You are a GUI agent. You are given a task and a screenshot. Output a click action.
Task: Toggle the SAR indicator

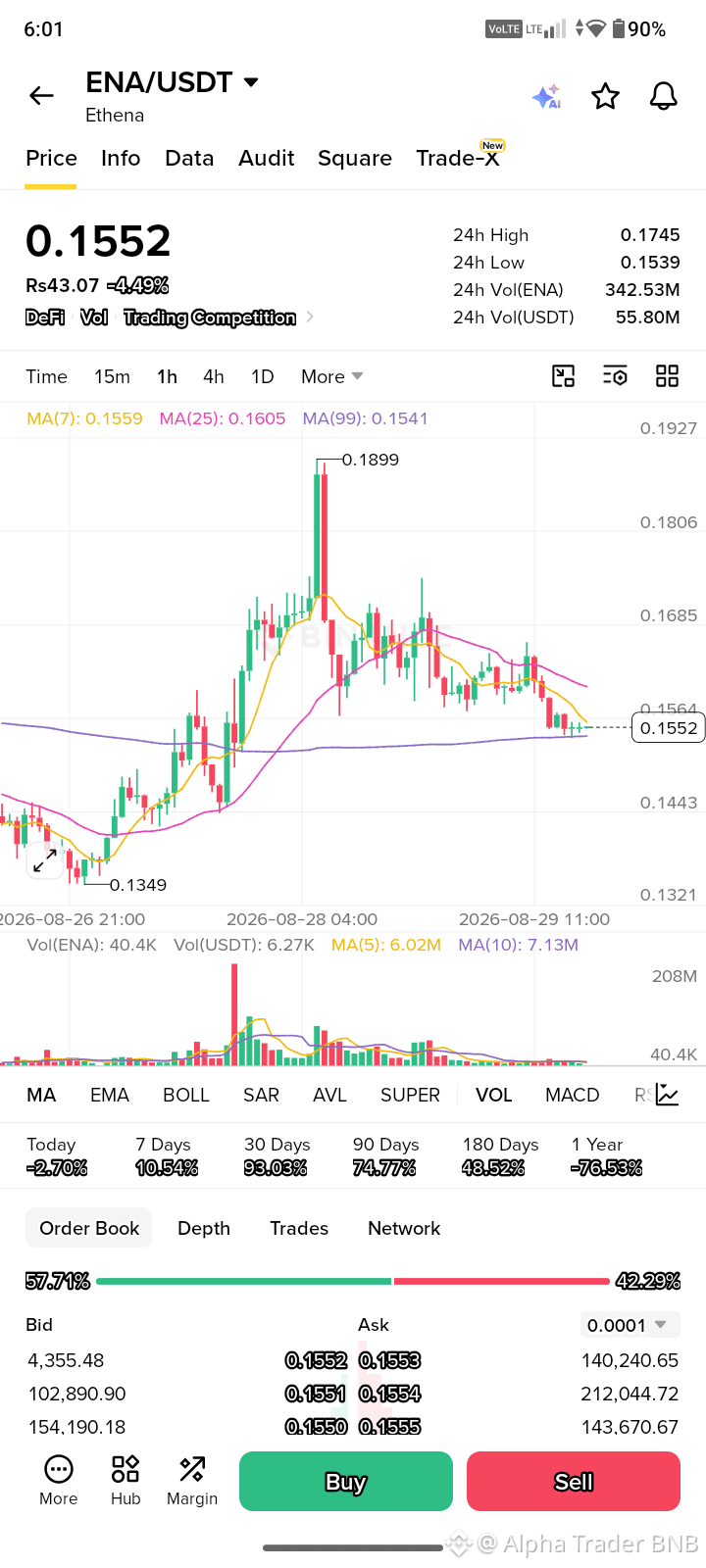click(x=261, y=1095)
